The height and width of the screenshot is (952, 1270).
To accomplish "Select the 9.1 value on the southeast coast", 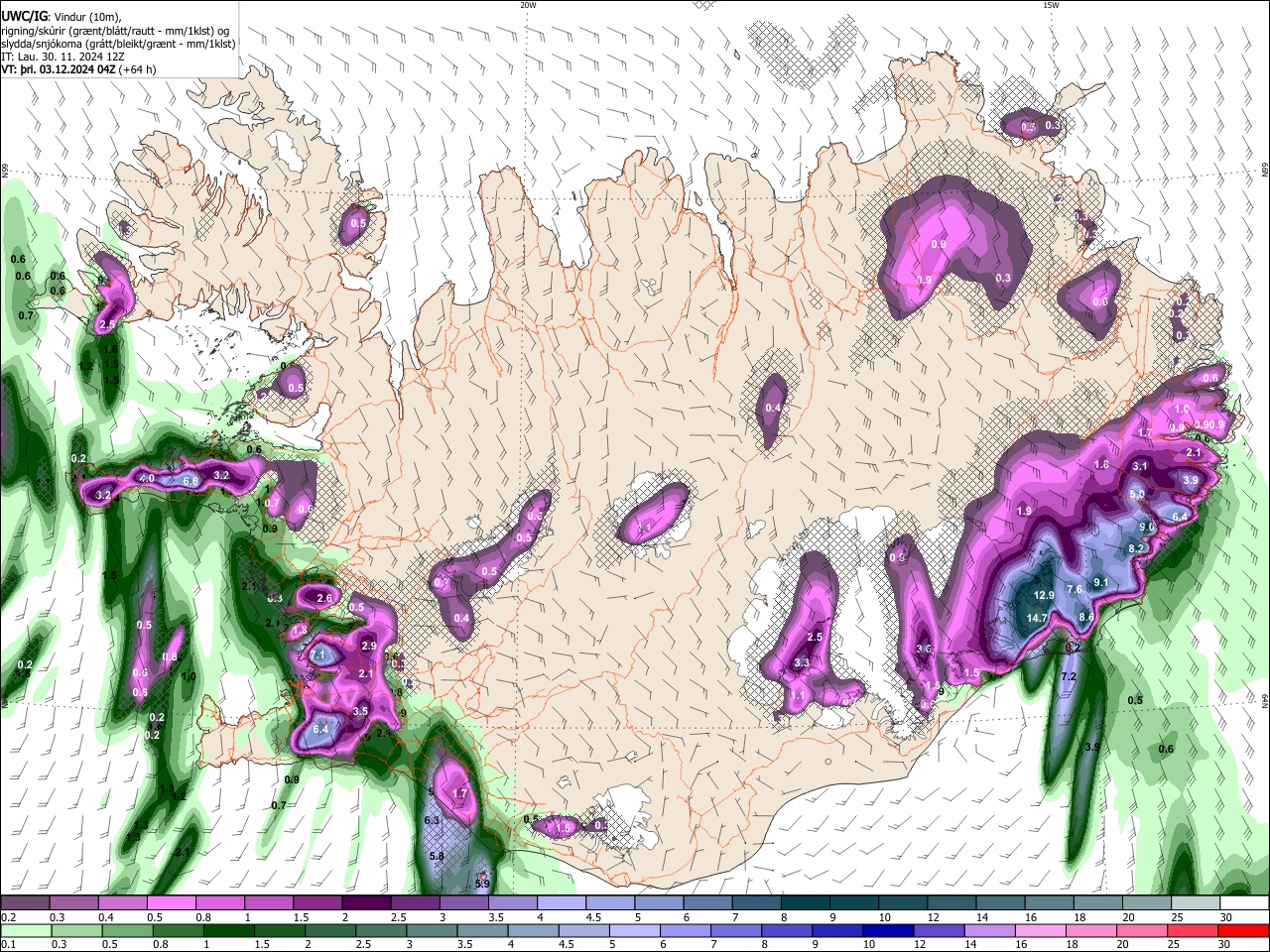I will coord(1100,582).
